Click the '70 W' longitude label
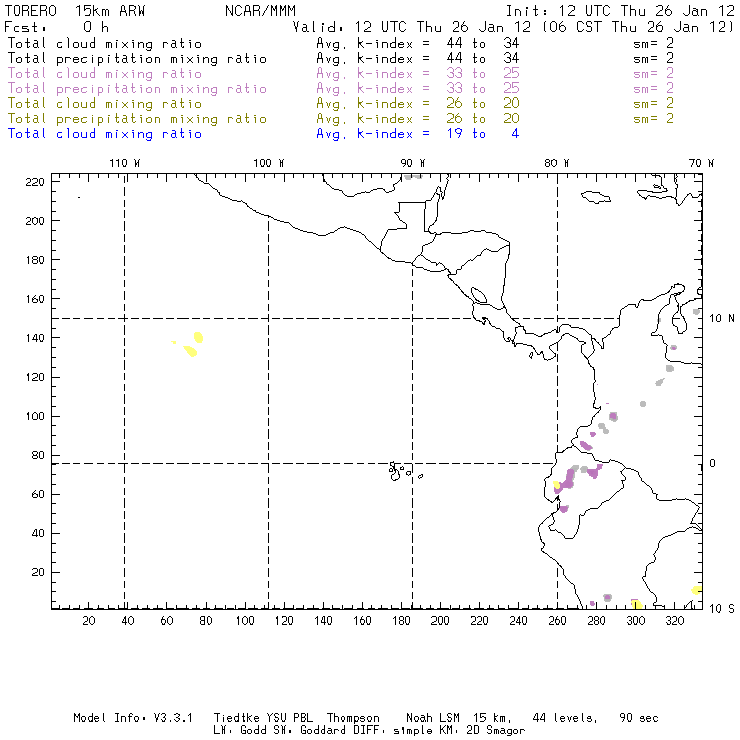Image resolution: width=740 pixels, height=740 pixels. click(x=701, y=163)
